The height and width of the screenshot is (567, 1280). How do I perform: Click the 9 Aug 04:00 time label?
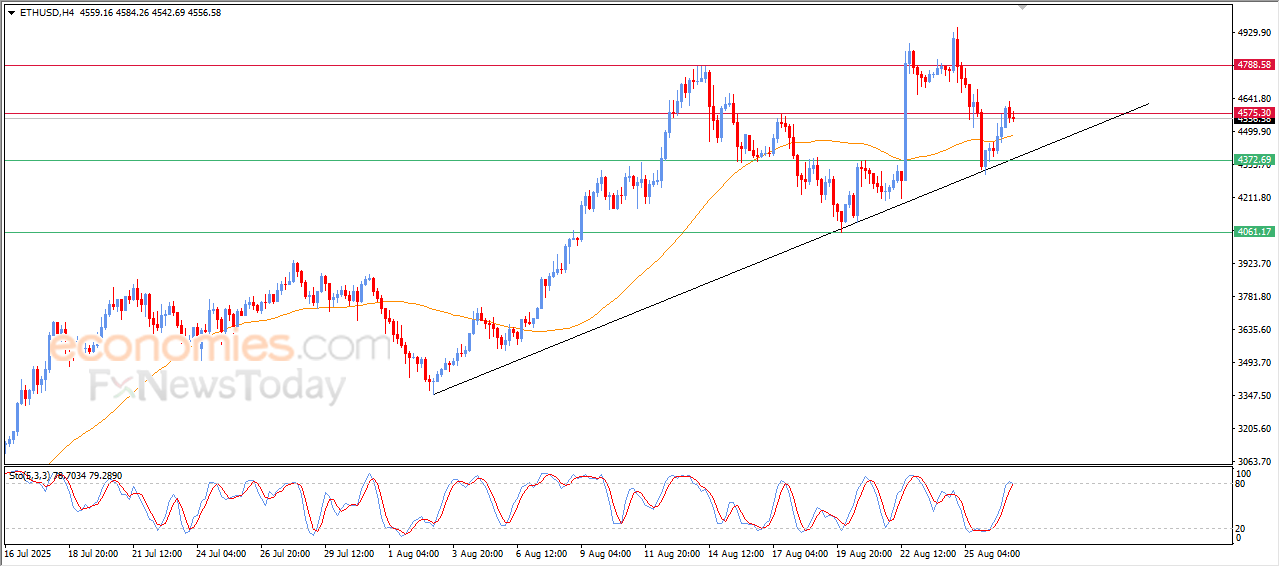click(x=604, y=553)
